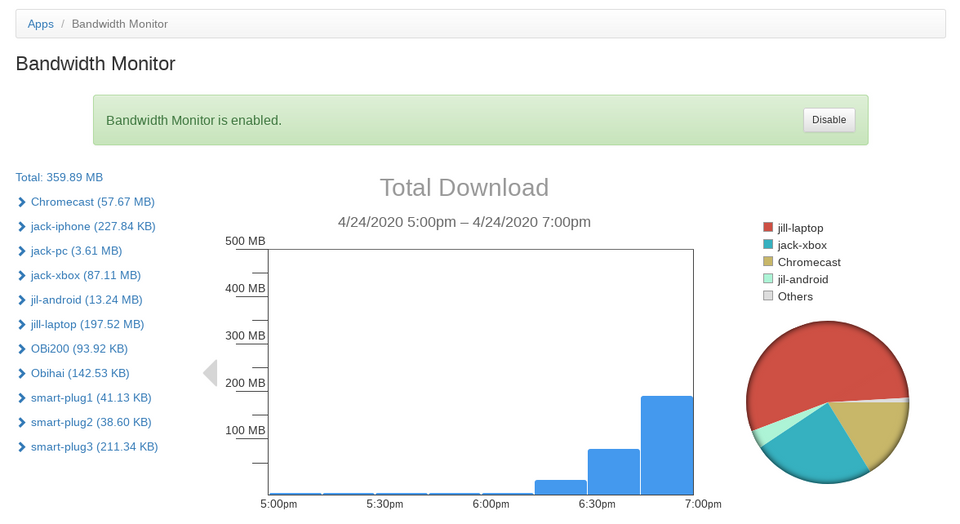Click the Total Download chart title
Viewport: 960px width, 524px height.
coord(464,188)
